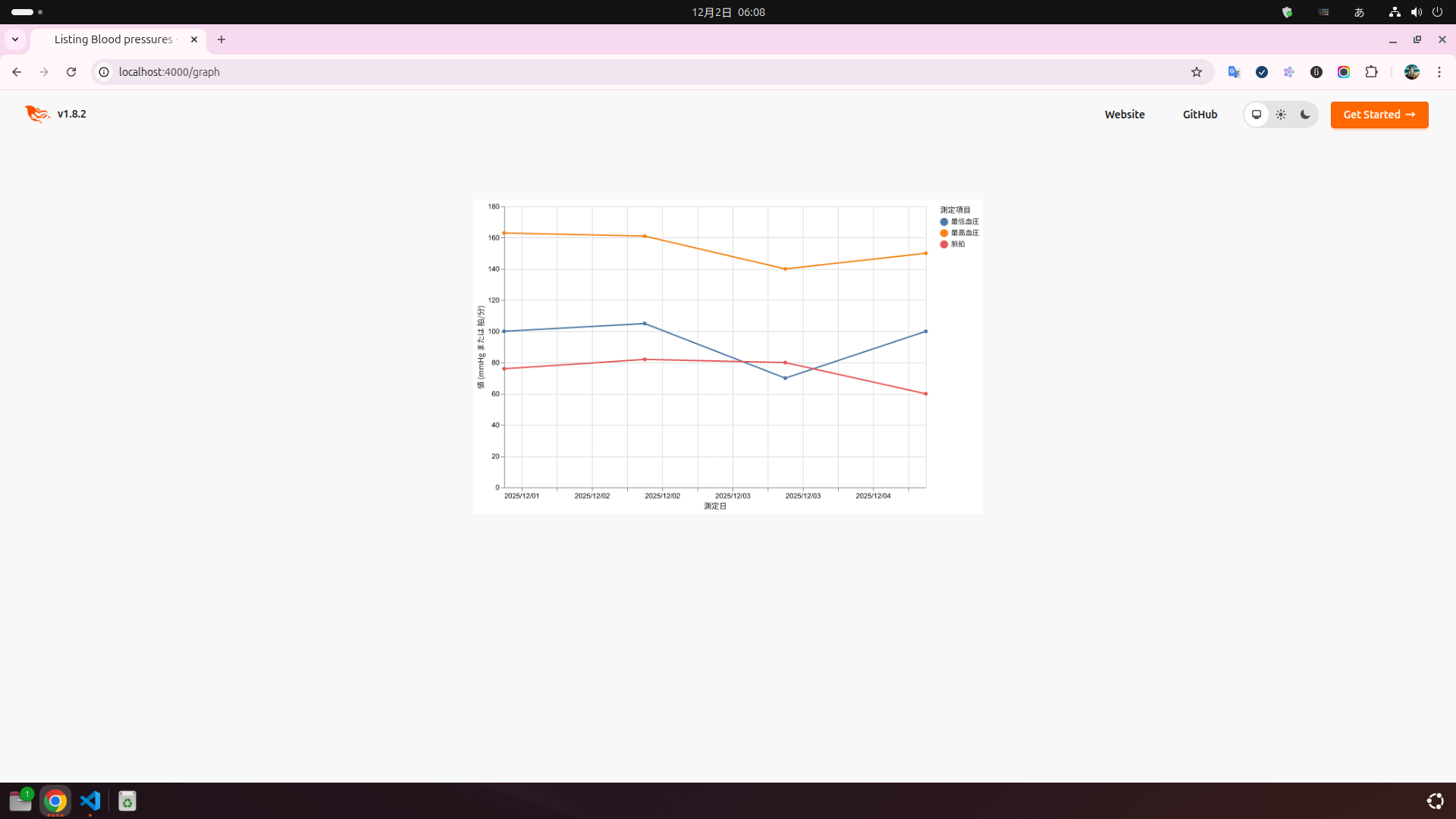Viewport: 1456px width, 819px height.
Task: Click the orange 最高血圧 legend swatch
Action: tap(944, 233)
